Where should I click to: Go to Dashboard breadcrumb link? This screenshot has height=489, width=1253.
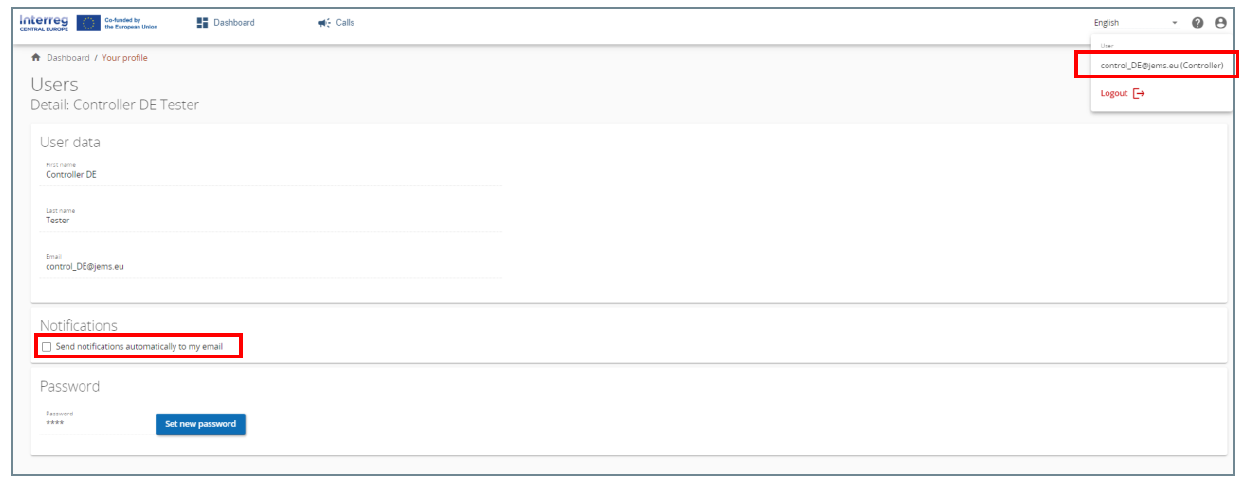68,58
